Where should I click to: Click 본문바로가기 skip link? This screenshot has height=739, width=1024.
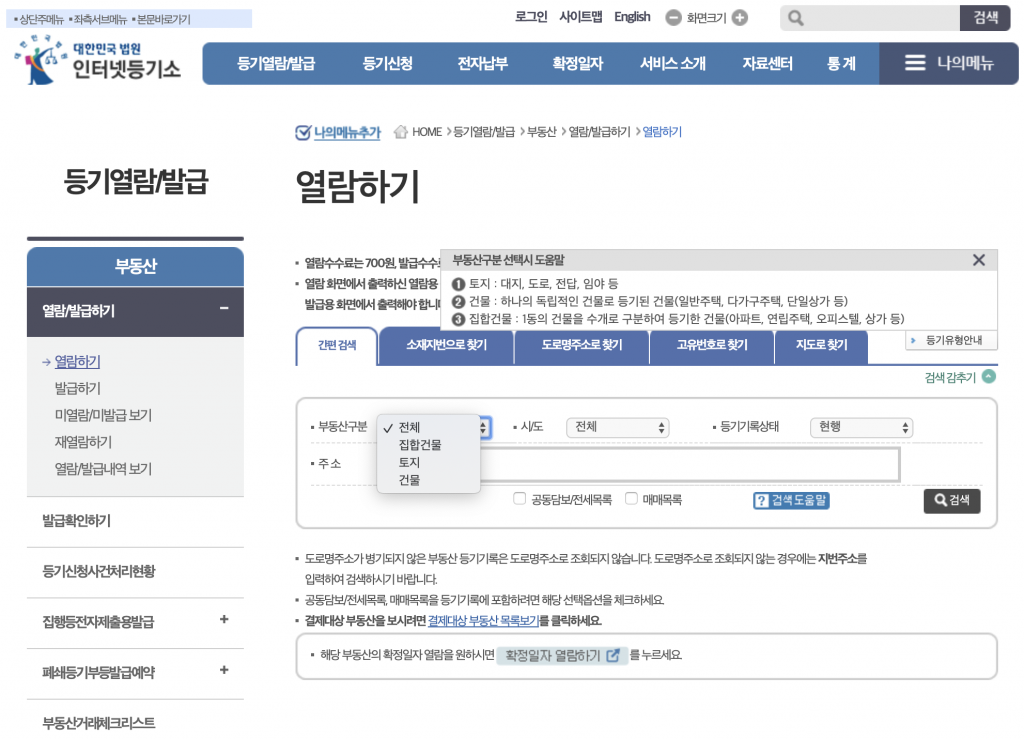(x=161, y=20)
